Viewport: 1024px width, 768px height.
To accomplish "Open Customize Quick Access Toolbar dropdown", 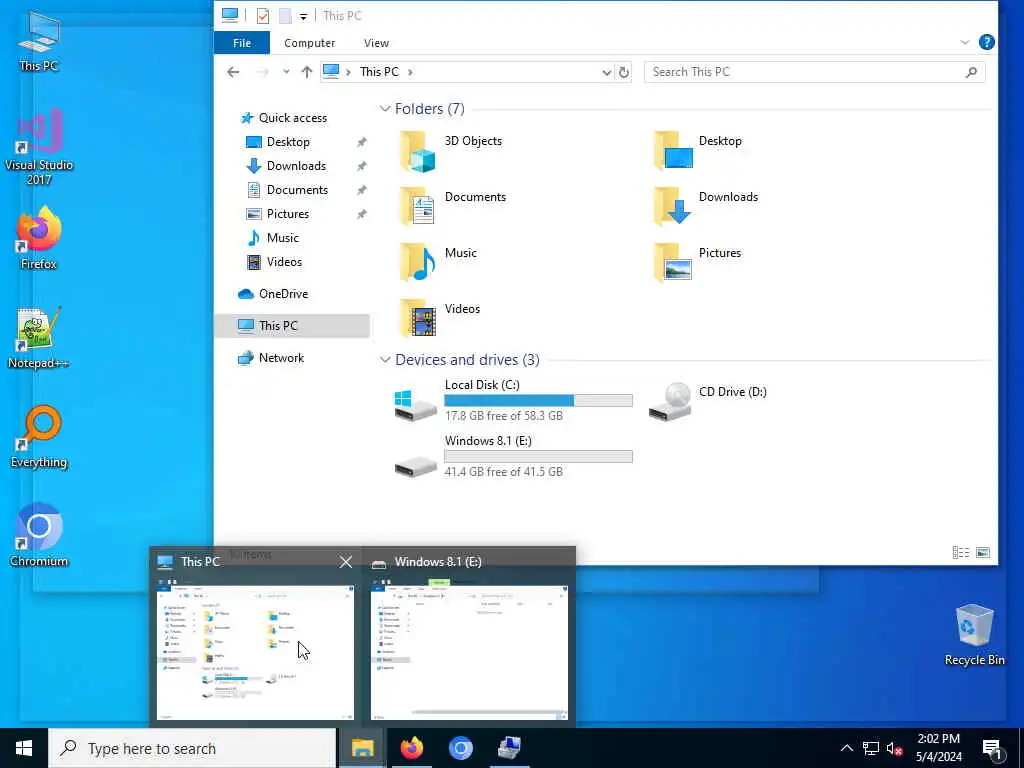I will click(x=304, y=16).
